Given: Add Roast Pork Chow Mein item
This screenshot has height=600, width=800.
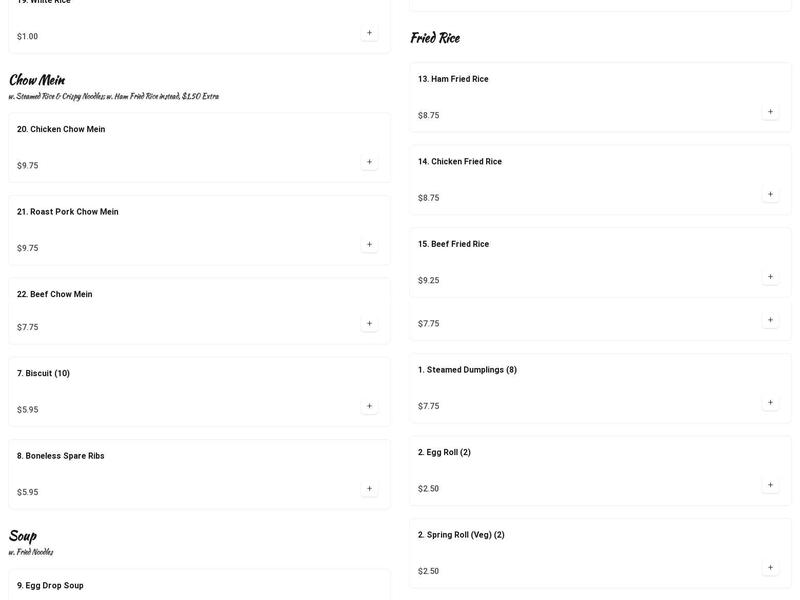Looking at the screenshot, I should point(369,244).
